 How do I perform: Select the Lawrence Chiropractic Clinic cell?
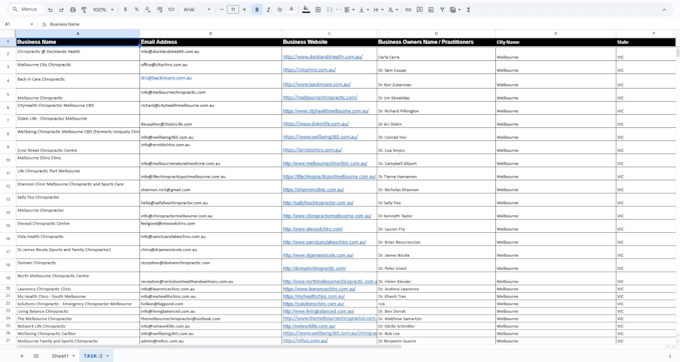(x=78, y=289)
